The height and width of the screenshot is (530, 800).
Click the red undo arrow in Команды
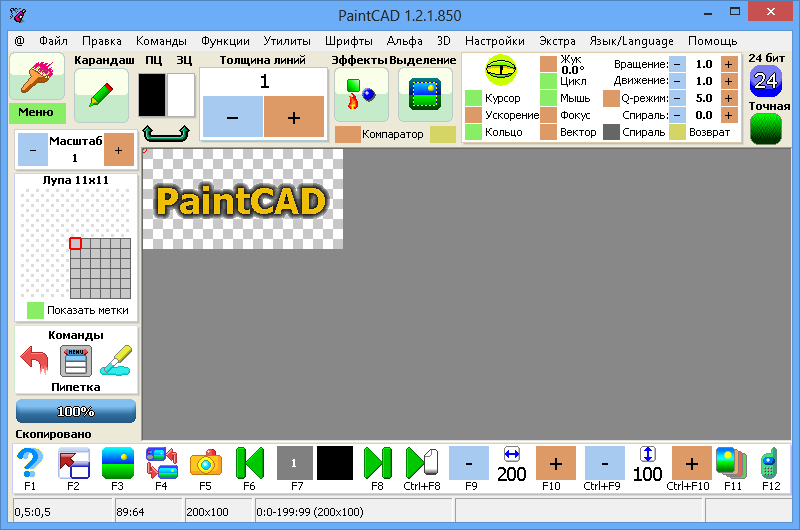34,360
